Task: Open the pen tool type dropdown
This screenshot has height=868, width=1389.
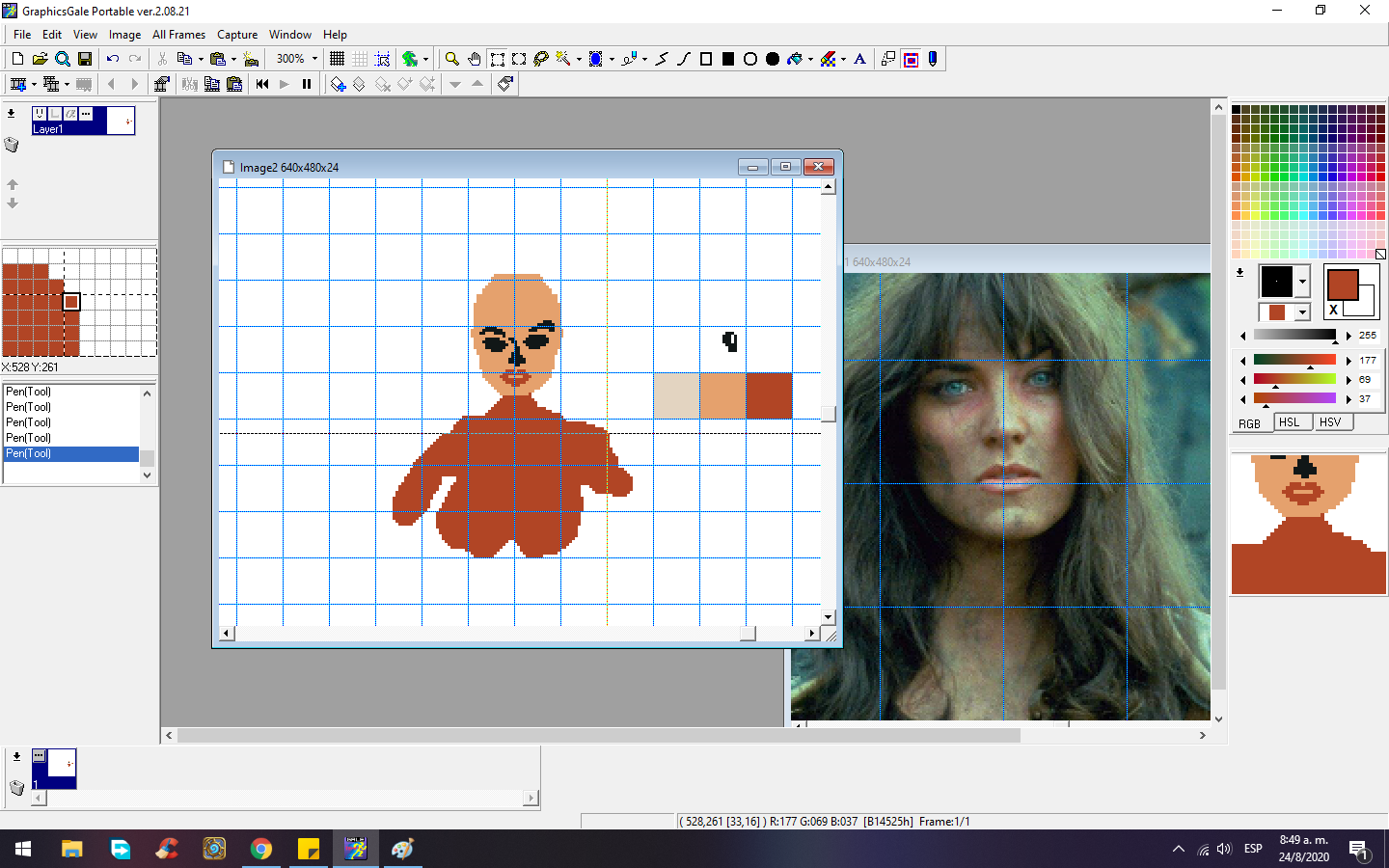Action: click(x=644, y=59)
